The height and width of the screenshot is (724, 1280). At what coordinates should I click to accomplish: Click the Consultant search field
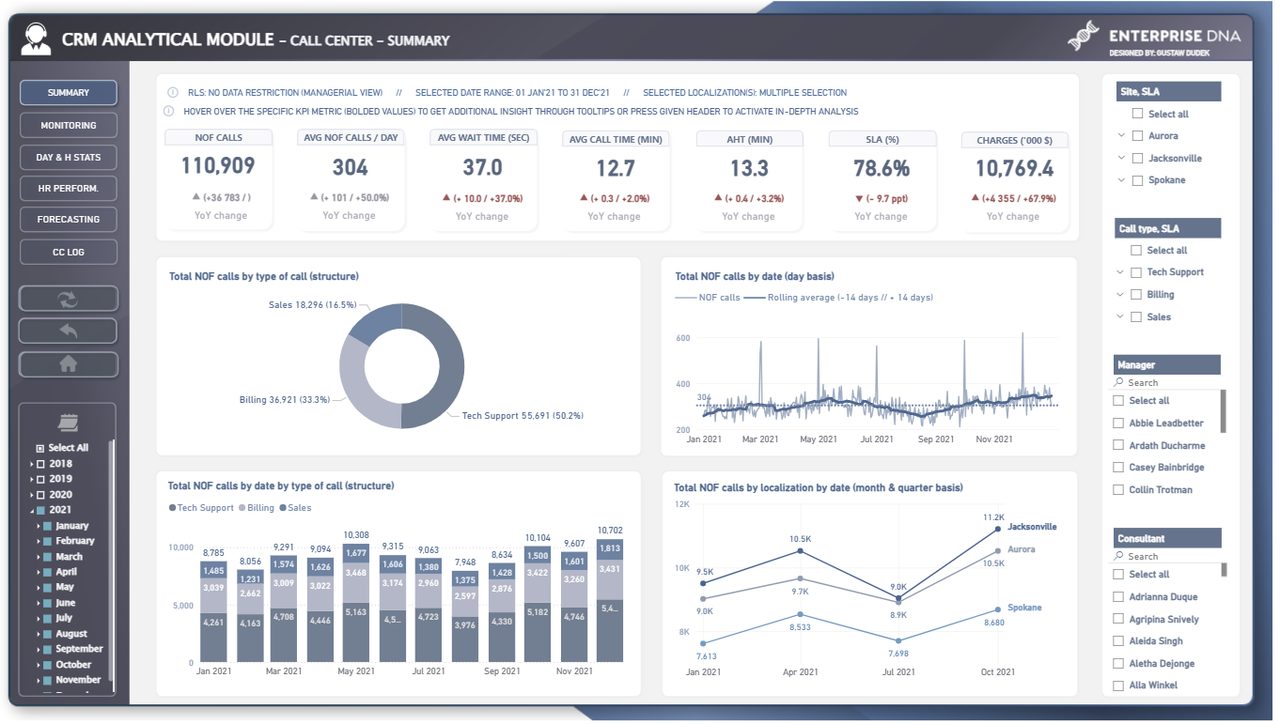(x=1166, y=557)
